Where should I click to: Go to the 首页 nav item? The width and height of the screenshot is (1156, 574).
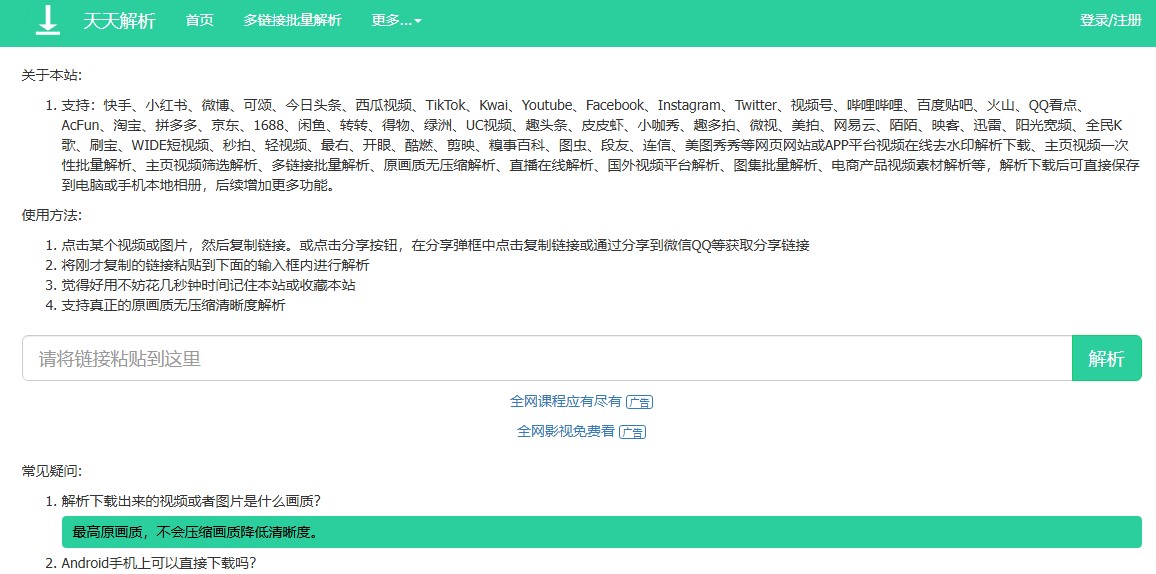pyautogui.click(x=199, y=21)
